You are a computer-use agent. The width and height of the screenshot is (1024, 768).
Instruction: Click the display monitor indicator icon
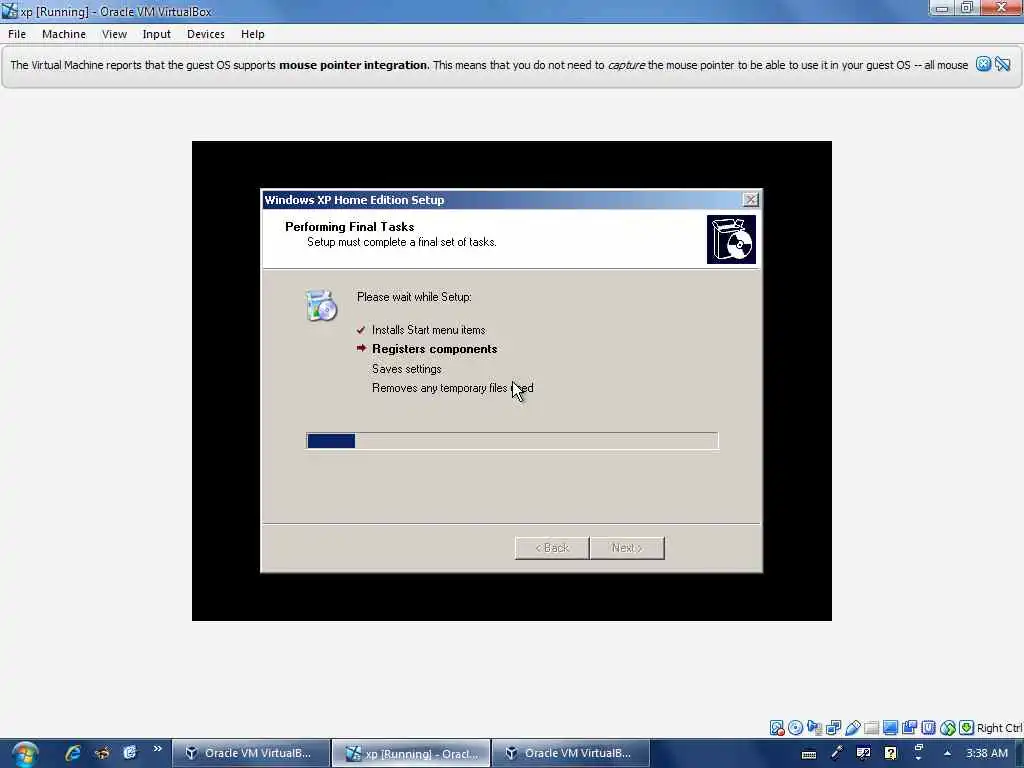(890, 728)
